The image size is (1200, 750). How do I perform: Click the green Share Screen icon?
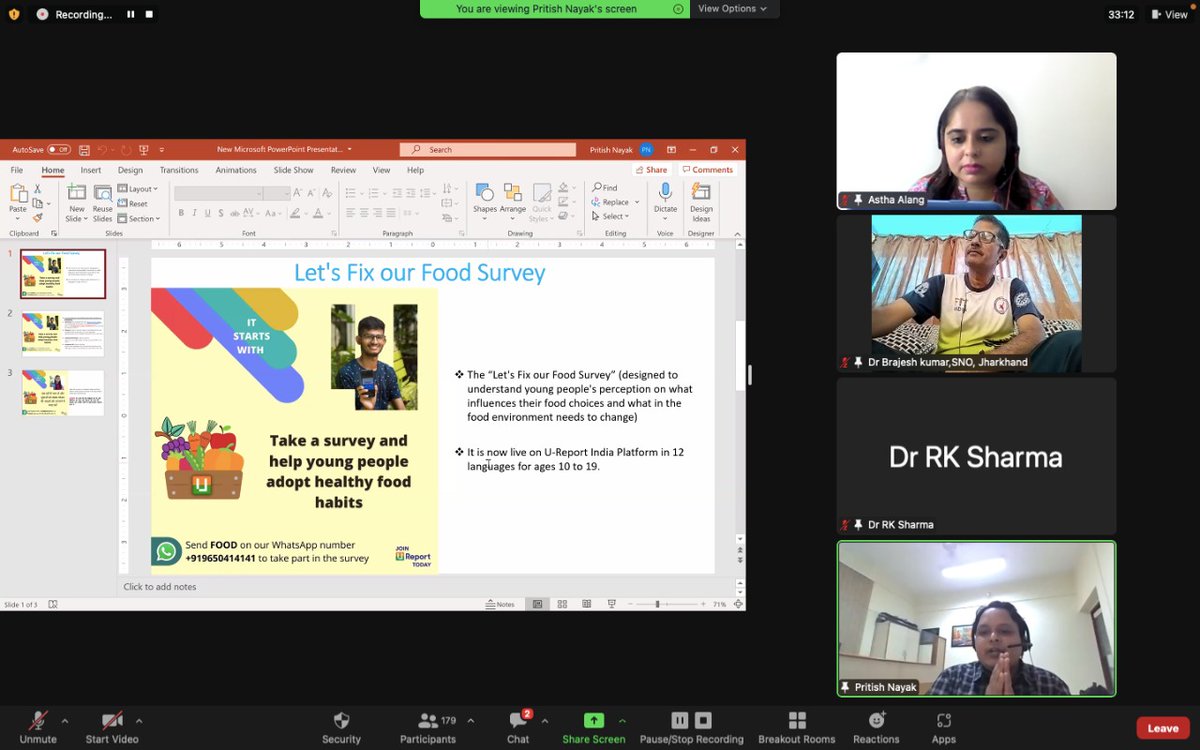click(594, 720)
